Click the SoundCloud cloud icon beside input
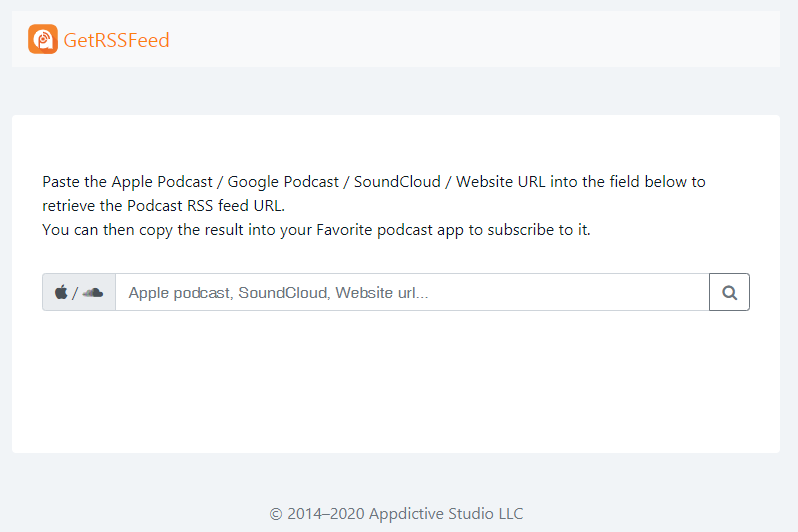798x532 pixels. coord(93,293)
